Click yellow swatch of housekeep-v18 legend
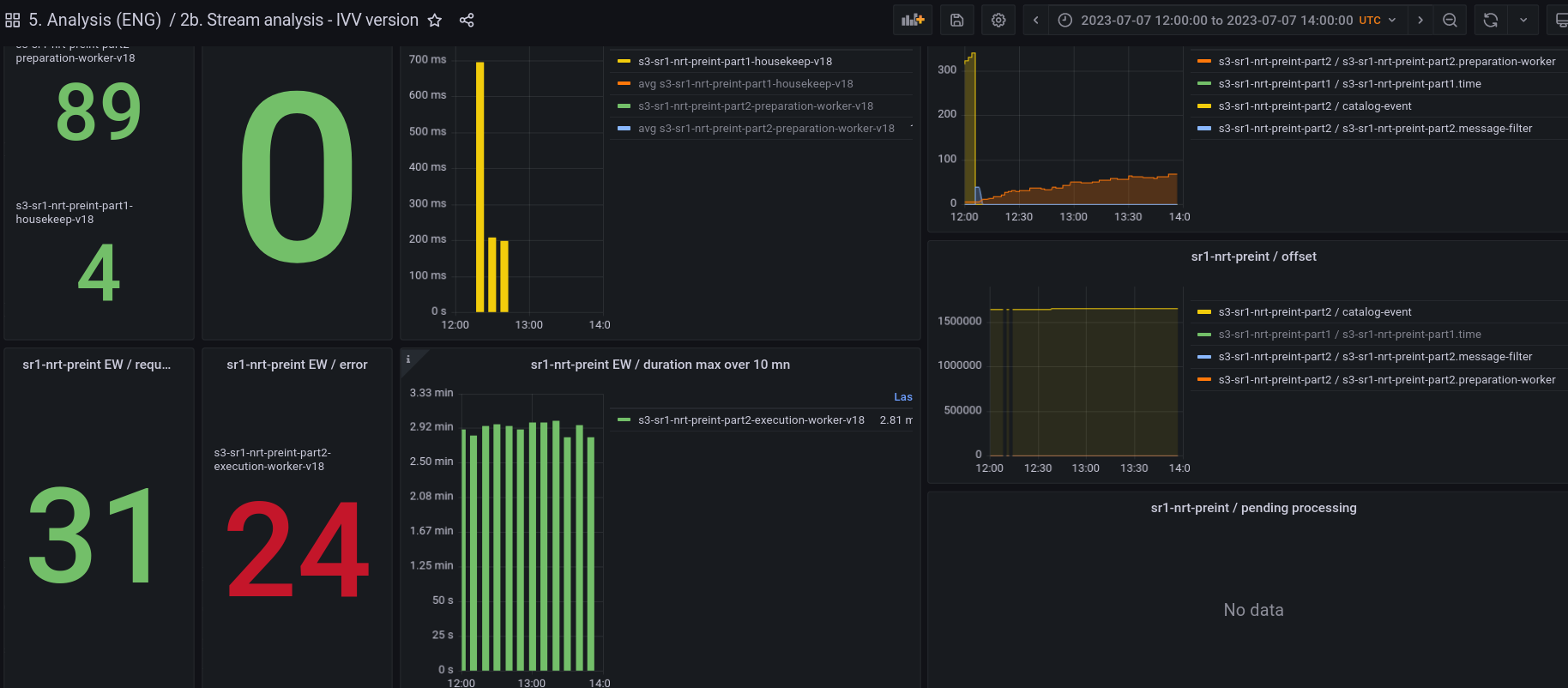The height and width of the screenshot is (688, 1568). click(624, 62)
